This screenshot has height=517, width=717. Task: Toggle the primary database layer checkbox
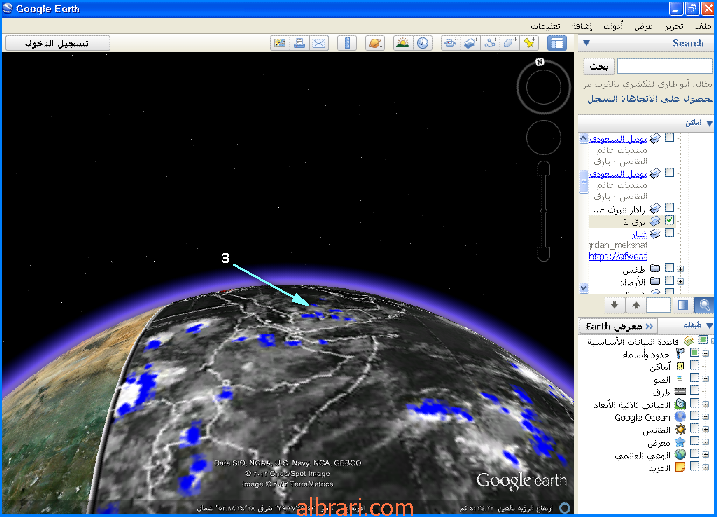click(704, 340)
